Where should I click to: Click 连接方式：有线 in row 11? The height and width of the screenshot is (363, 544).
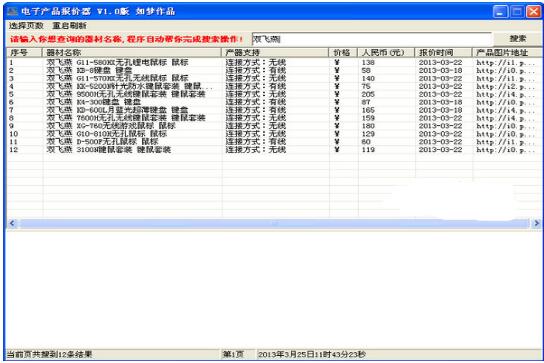pyautogui.click(x=256, y=142)
